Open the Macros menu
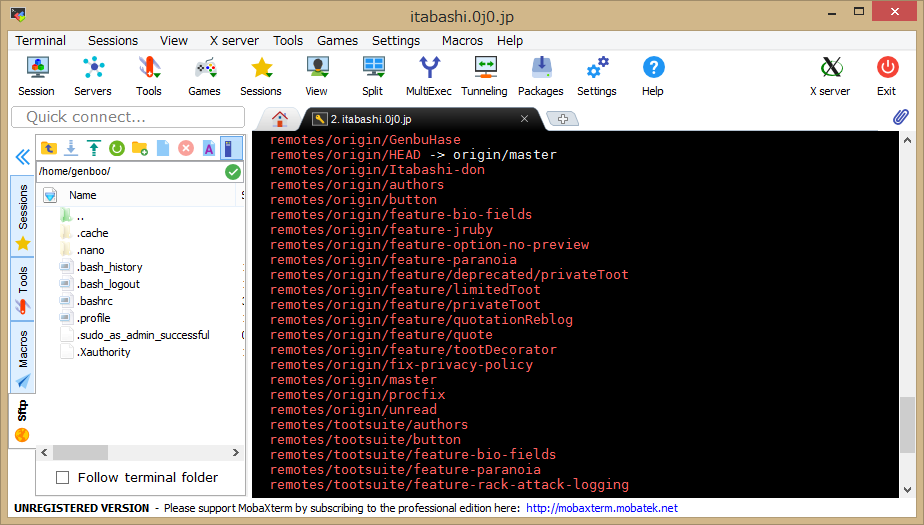 point(462,41)
